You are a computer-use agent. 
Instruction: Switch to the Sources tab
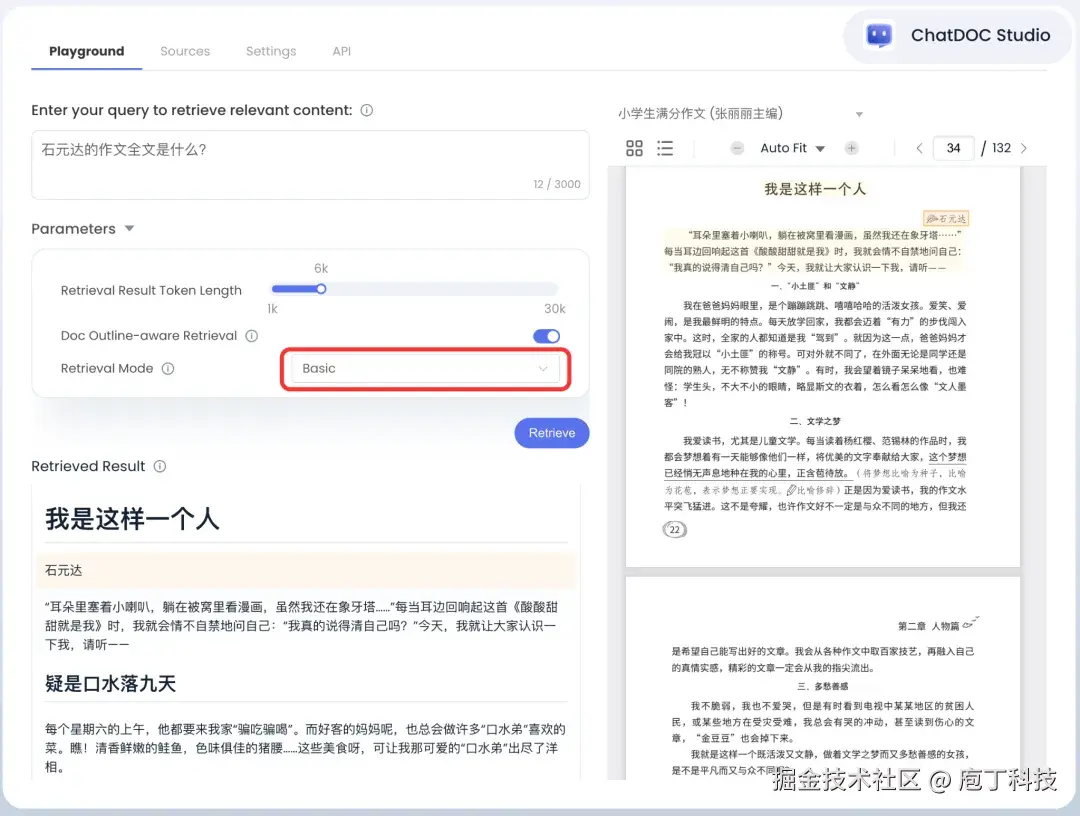pyautogui.click(x=185, y=51)
